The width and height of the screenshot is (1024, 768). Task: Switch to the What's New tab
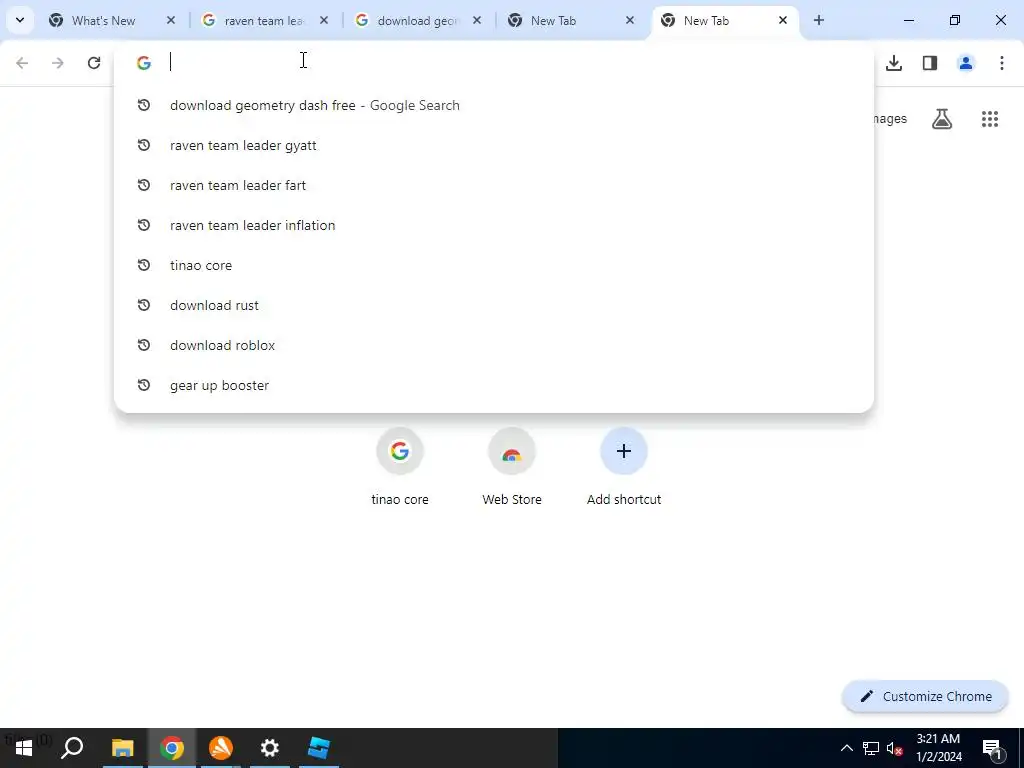pos(103,21)
